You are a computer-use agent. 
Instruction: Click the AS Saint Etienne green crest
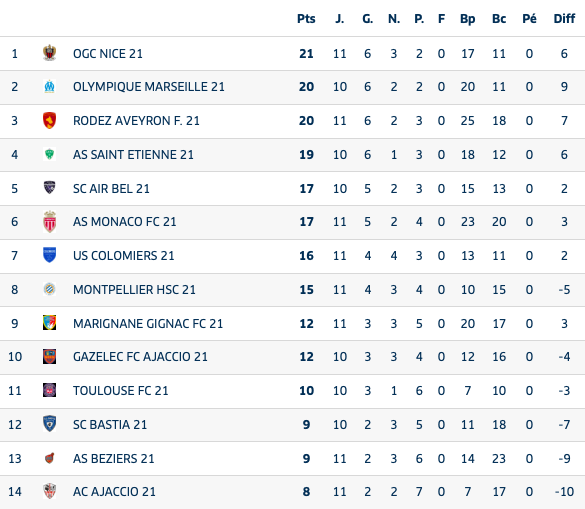point(49,154)
